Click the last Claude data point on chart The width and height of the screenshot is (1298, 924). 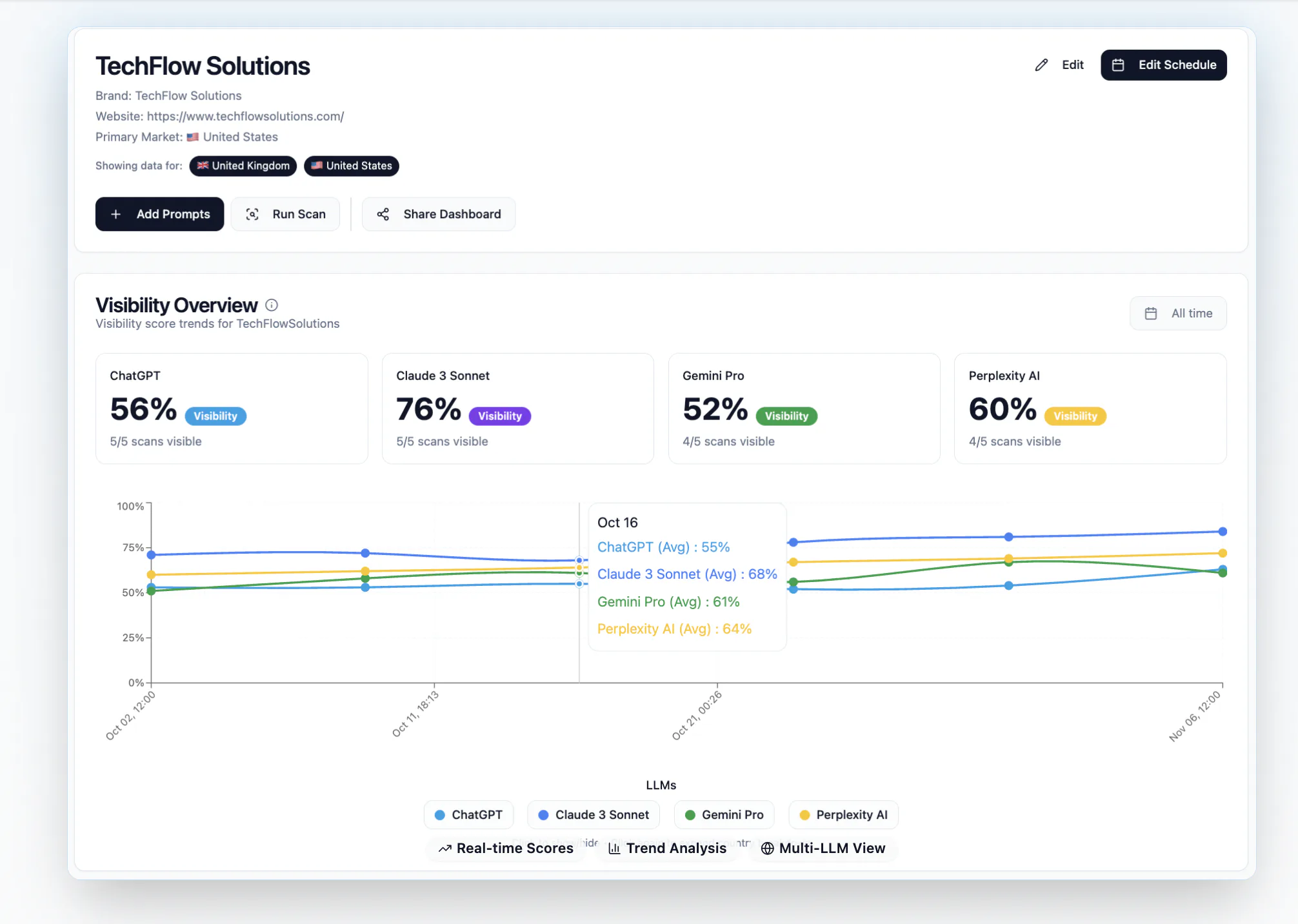(1223, 532)
